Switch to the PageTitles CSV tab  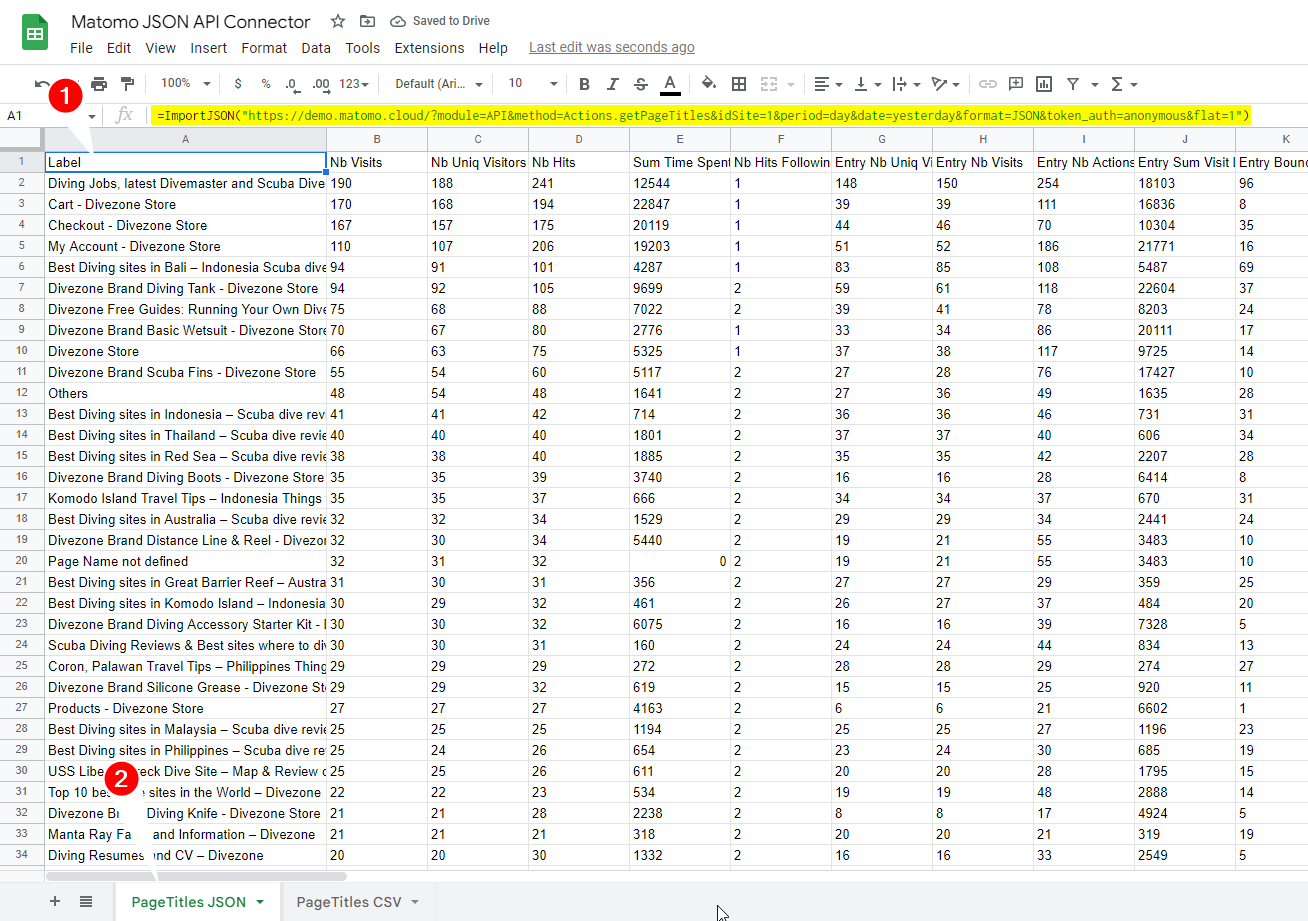pyautogui.click(x=349, y=902)
